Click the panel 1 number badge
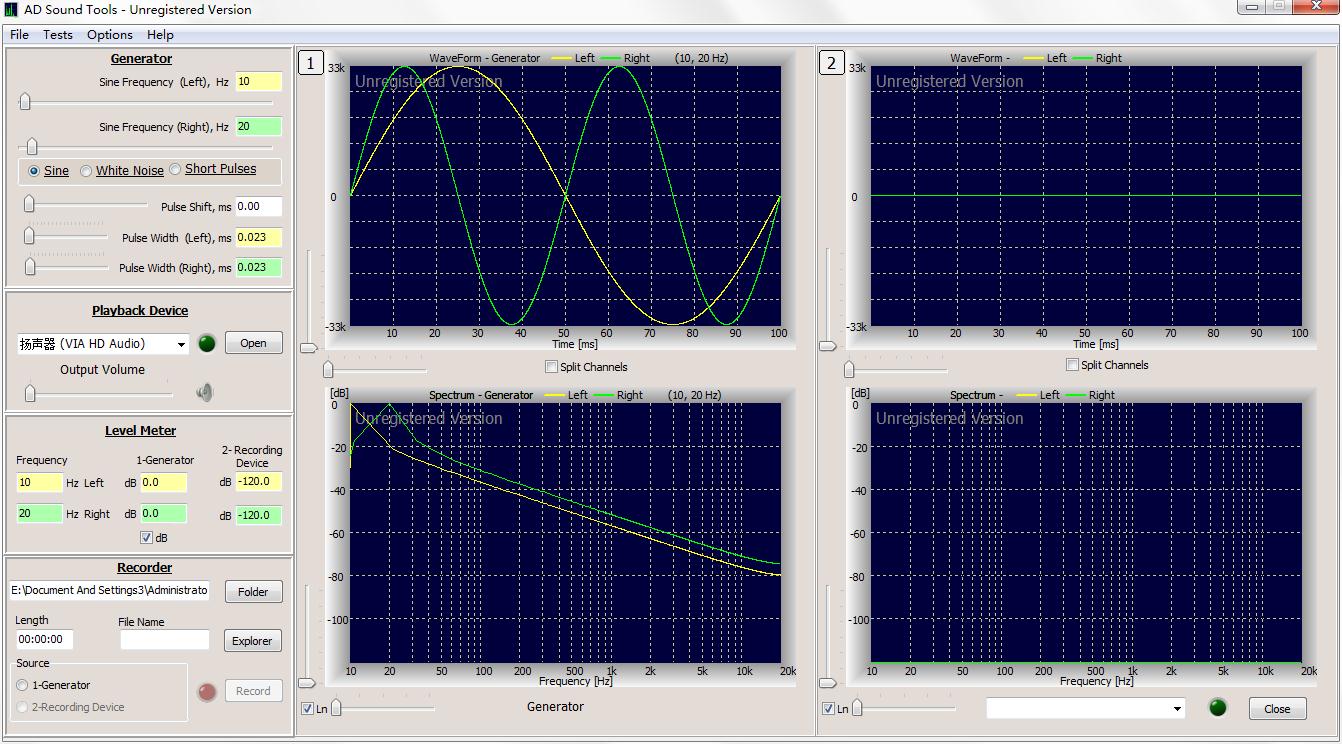The width and height of the screenshot is (1342, 744). tap(310, 64)
